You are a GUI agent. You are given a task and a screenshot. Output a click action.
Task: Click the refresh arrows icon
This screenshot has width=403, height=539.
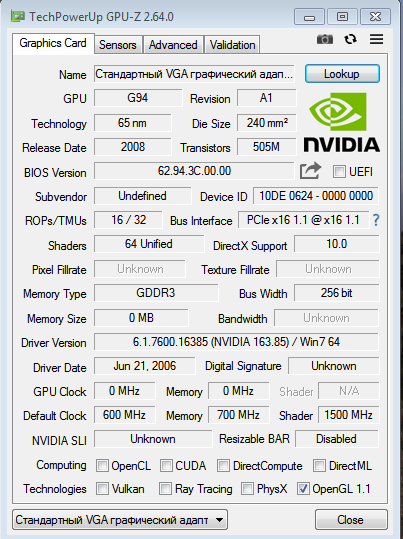point(350,39)
